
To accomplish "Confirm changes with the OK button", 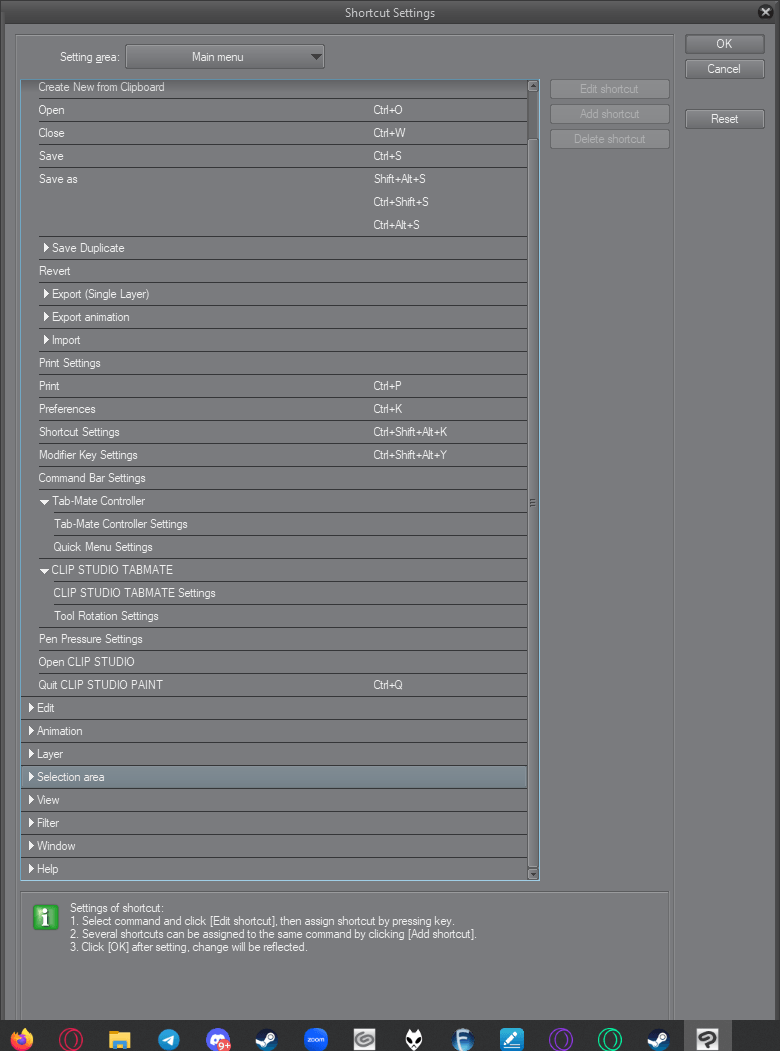I will tap(724, 44).
